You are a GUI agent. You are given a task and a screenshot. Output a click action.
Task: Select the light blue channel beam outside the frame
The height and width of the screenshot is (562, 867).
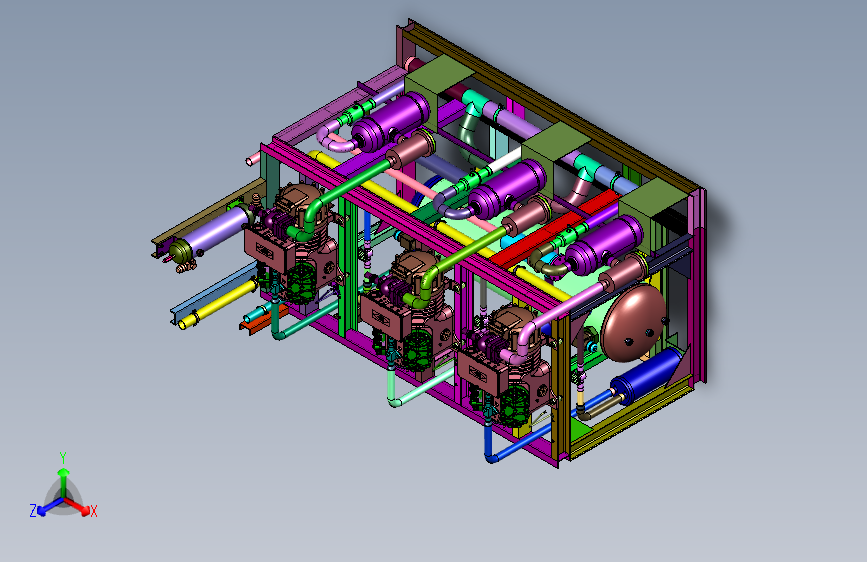tap(215, 293)
